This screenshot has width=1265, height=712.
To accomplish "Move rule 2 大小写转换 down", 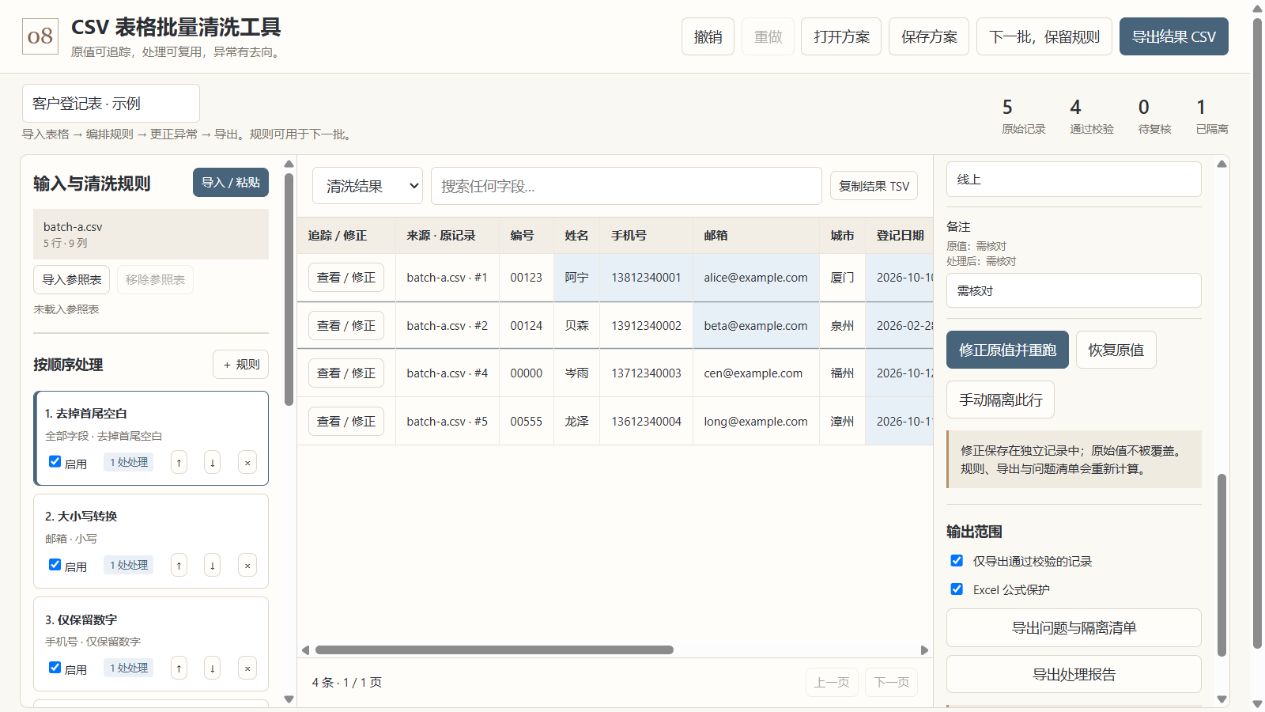I will point(213,565).
